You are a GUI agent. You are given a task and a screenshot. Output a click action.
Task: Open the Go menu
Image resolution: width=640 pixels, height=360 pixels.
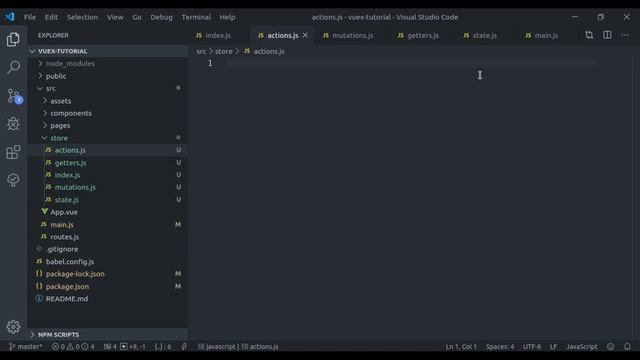137,17
